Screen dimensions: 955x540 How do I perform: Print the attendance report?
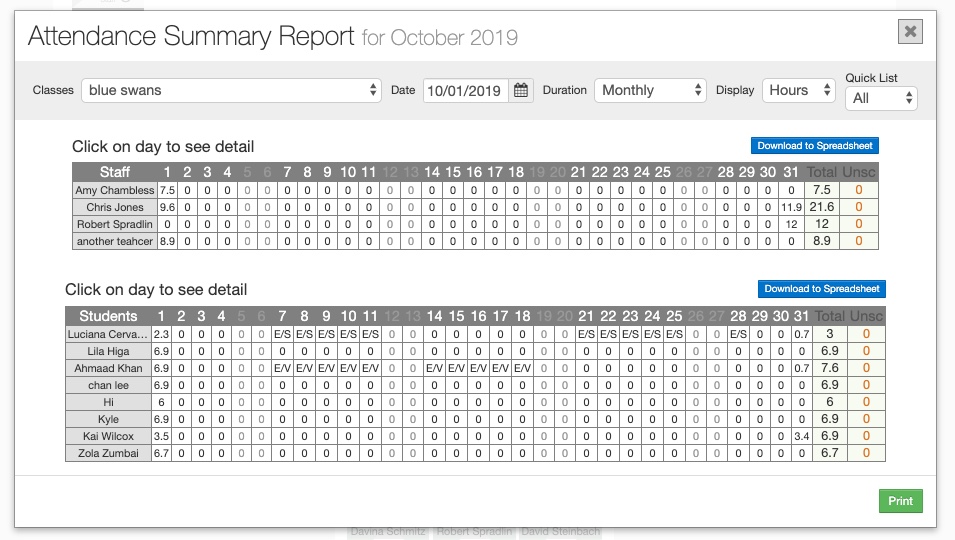tap(900, 501)
